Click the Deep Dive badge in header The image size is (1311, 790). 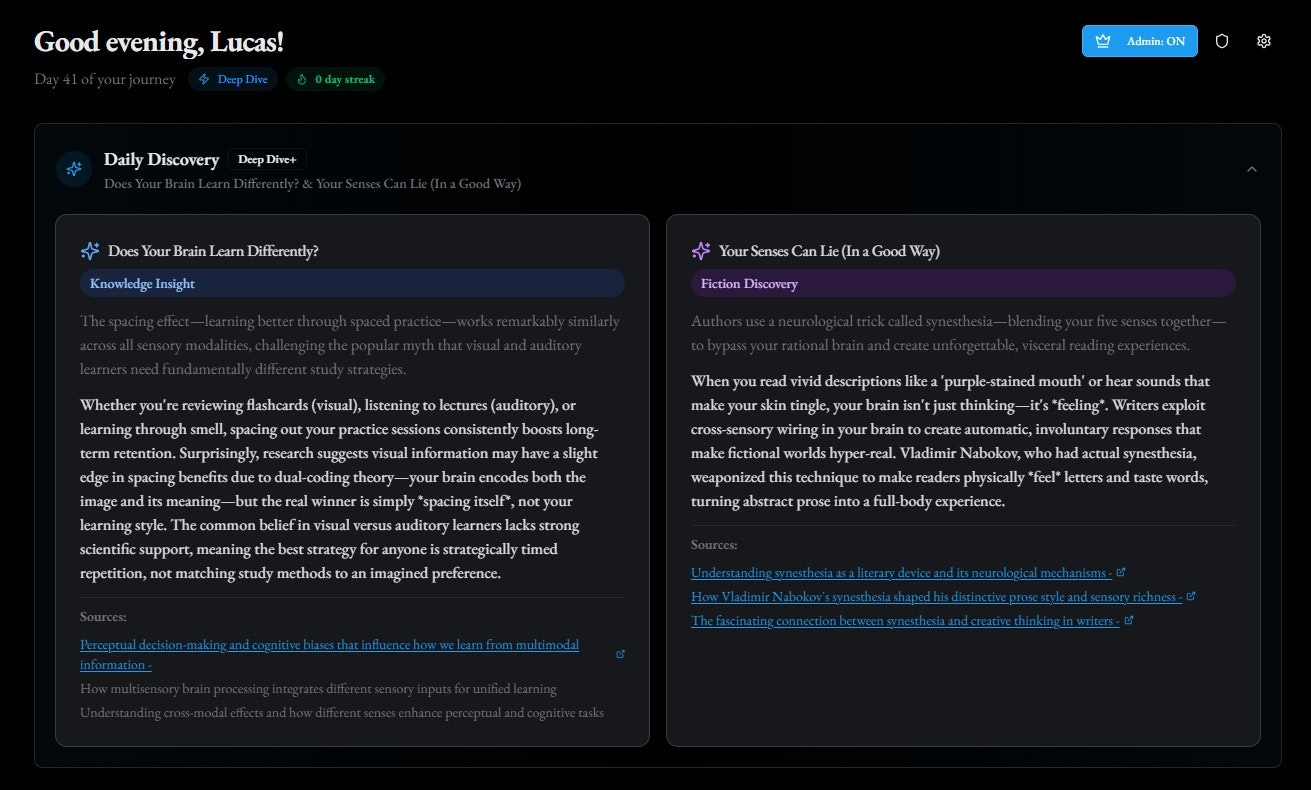[x=233, y=79]
